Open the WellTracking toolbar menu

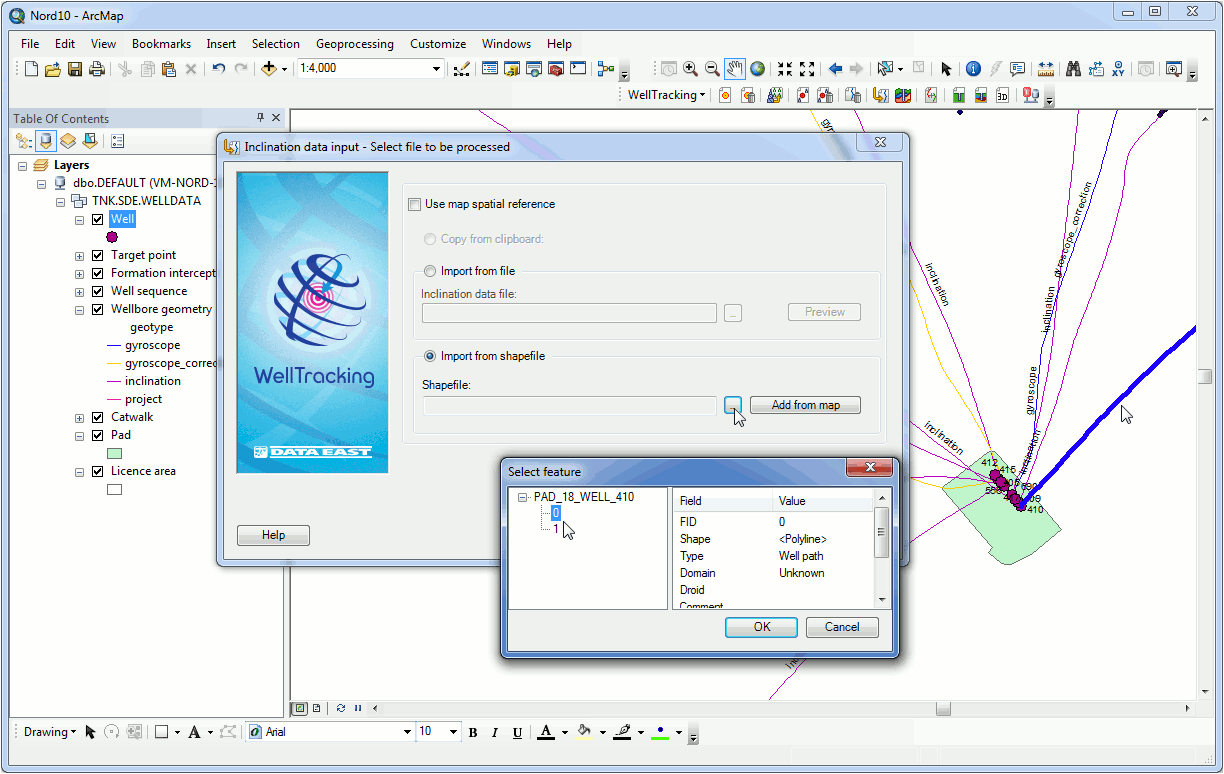(666, 95)
